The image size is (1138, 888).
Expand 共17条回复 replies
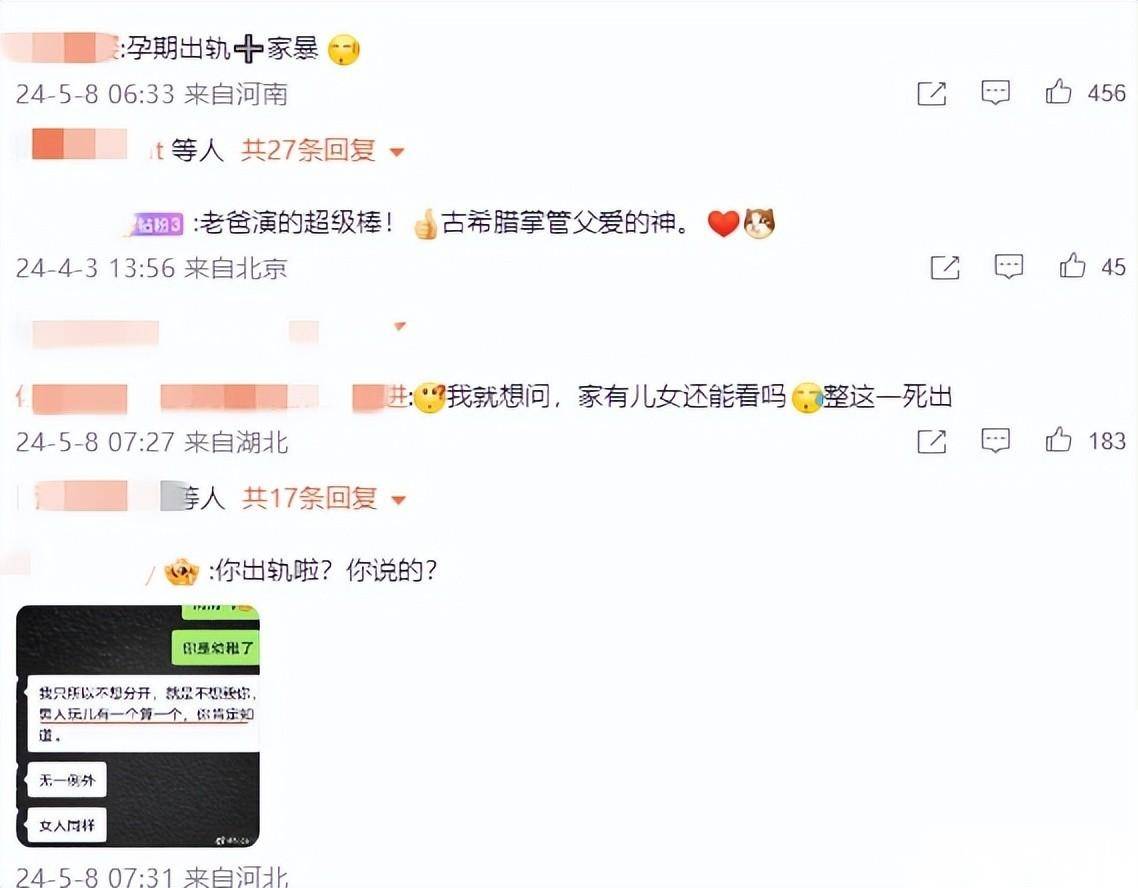(324, 498)
